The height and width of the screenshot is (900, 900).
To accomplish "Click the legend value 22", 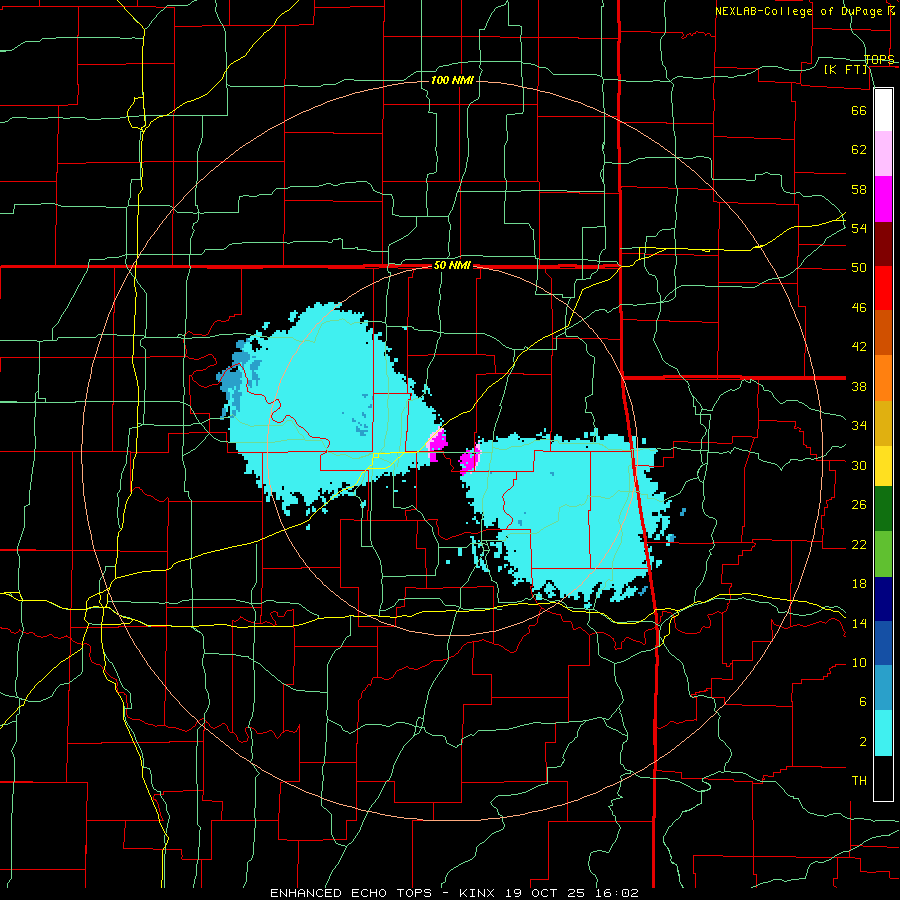I will (x=859, y=544).
